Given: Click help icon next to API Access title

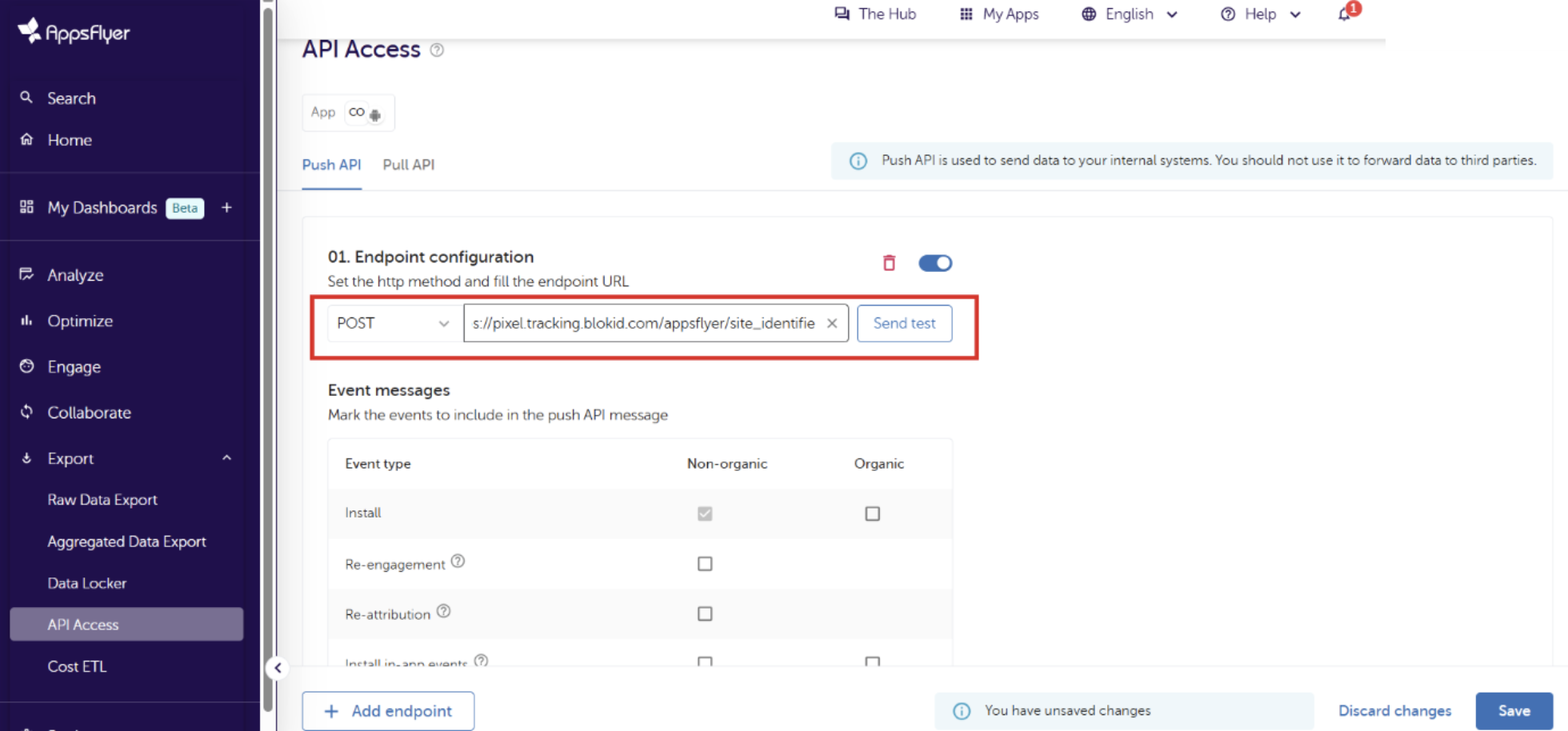Looking at the screenshot, I should pos(437,50).
